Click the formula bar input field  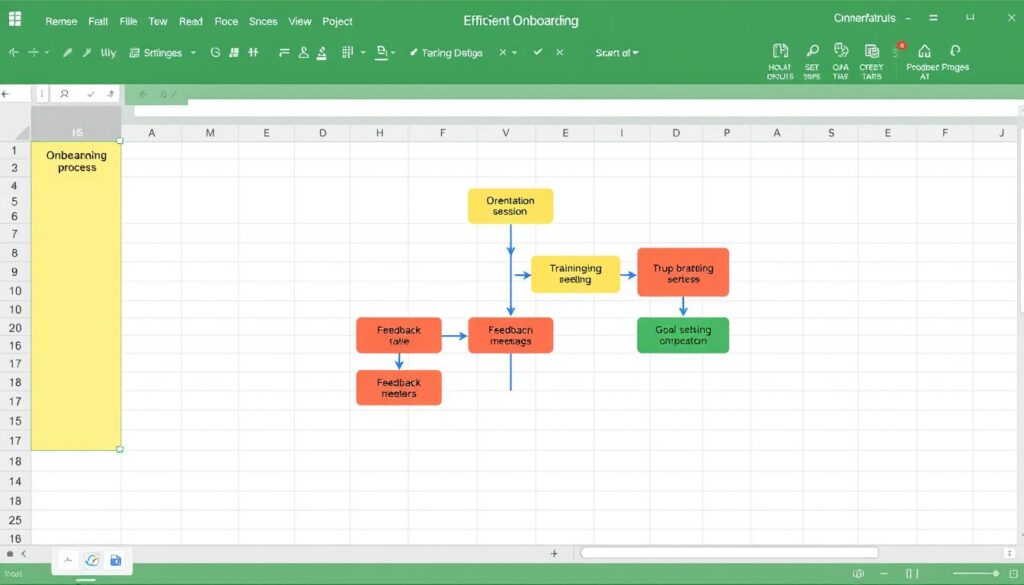point(576,108)
